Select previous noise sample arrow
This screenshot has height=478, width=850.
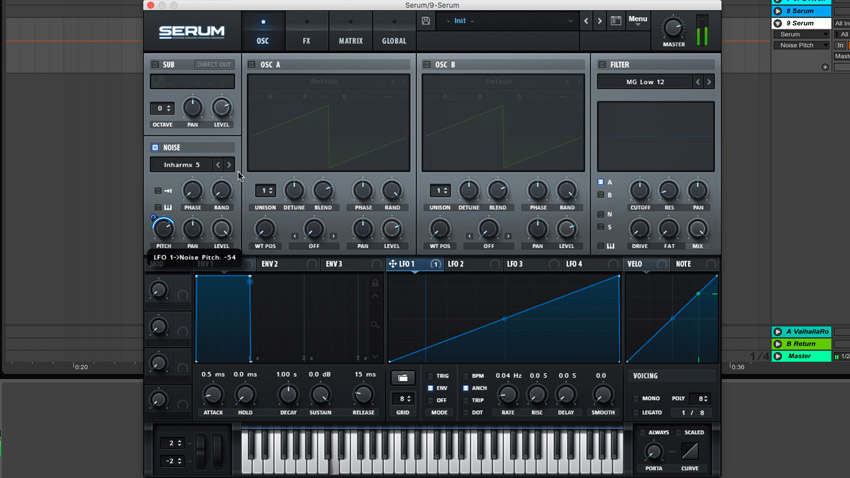[x=218, y=165]
